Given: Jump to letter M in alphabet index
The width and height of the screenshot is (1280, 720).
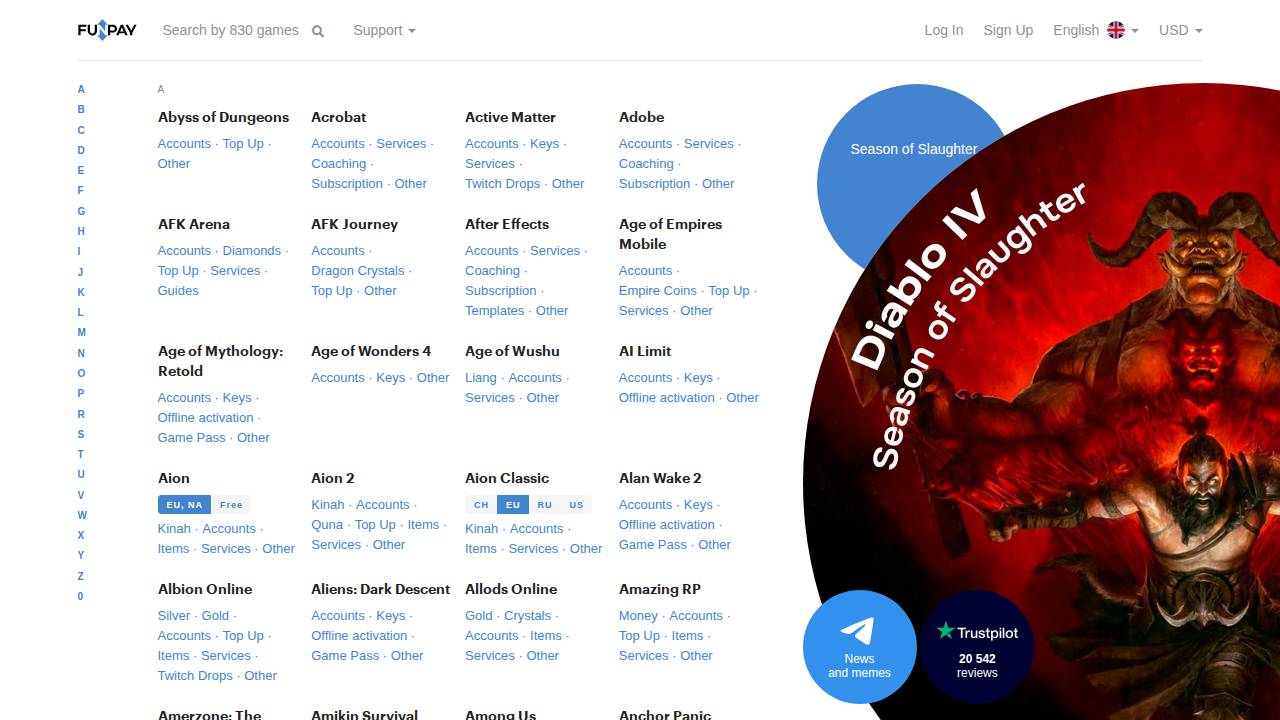Looking at the screenshot, I should coord(82,332).
